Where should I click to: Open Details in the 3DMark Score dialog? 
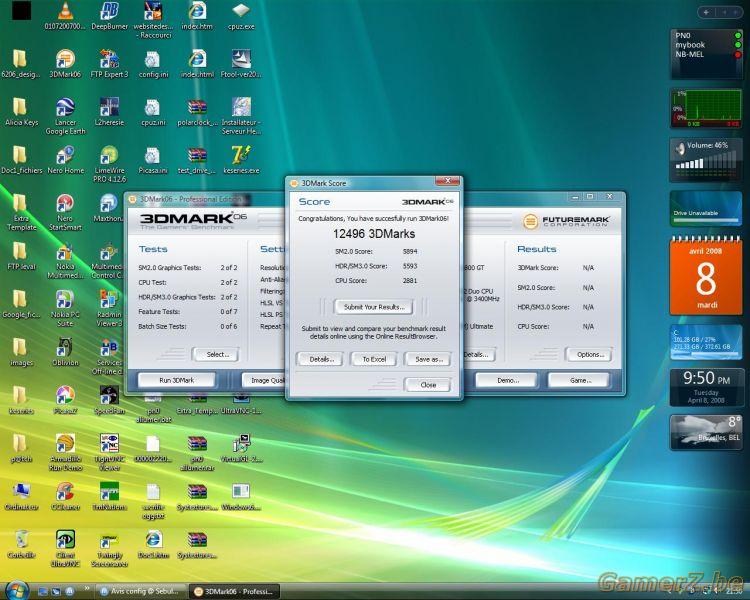319,359
